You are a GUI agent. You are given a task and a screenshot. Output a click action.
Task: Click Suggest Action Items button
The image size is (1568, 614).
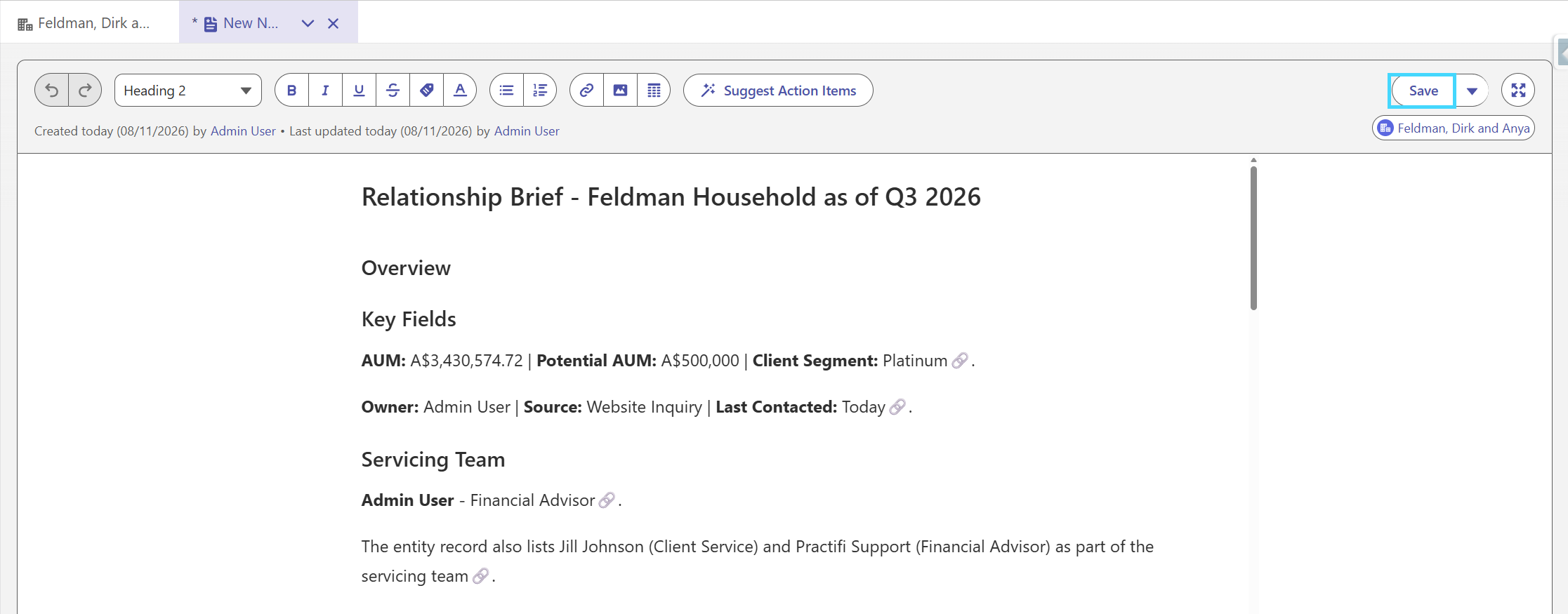pos(778,91)
